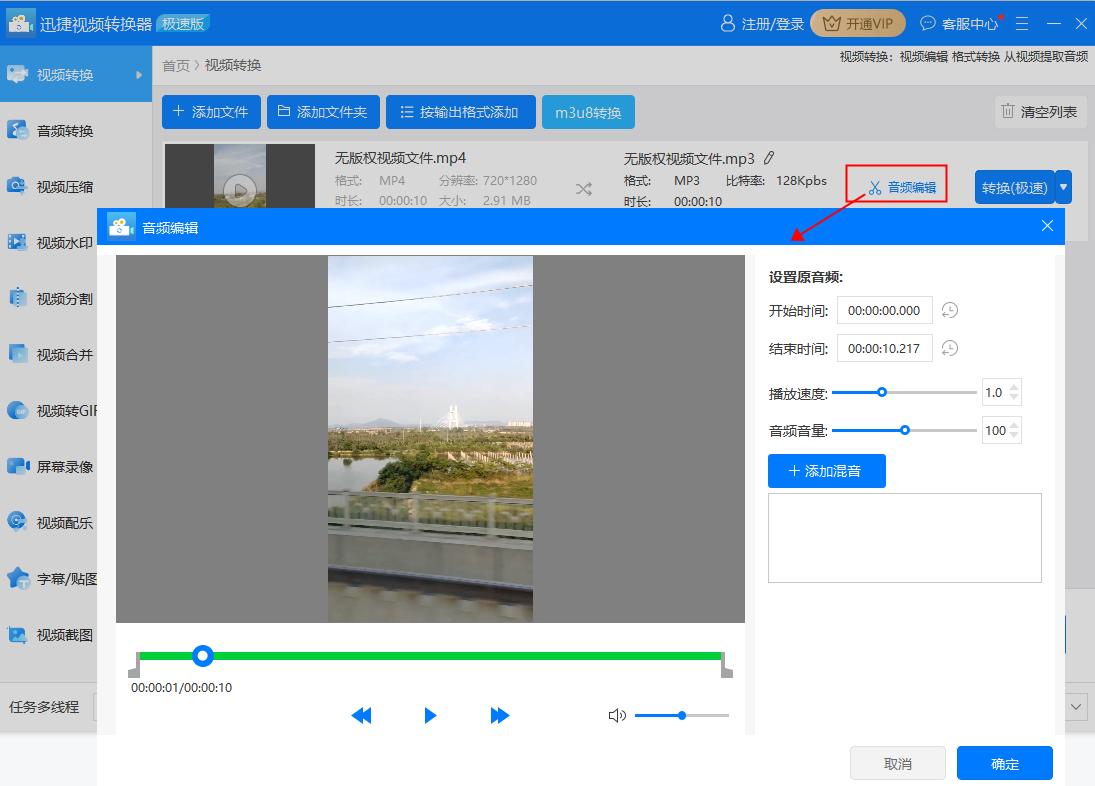Image resolution: width=1095 pixels, height=786 pixels.
Task: Confirm edits with the 确定 button
Action: tap(1004, 762)
